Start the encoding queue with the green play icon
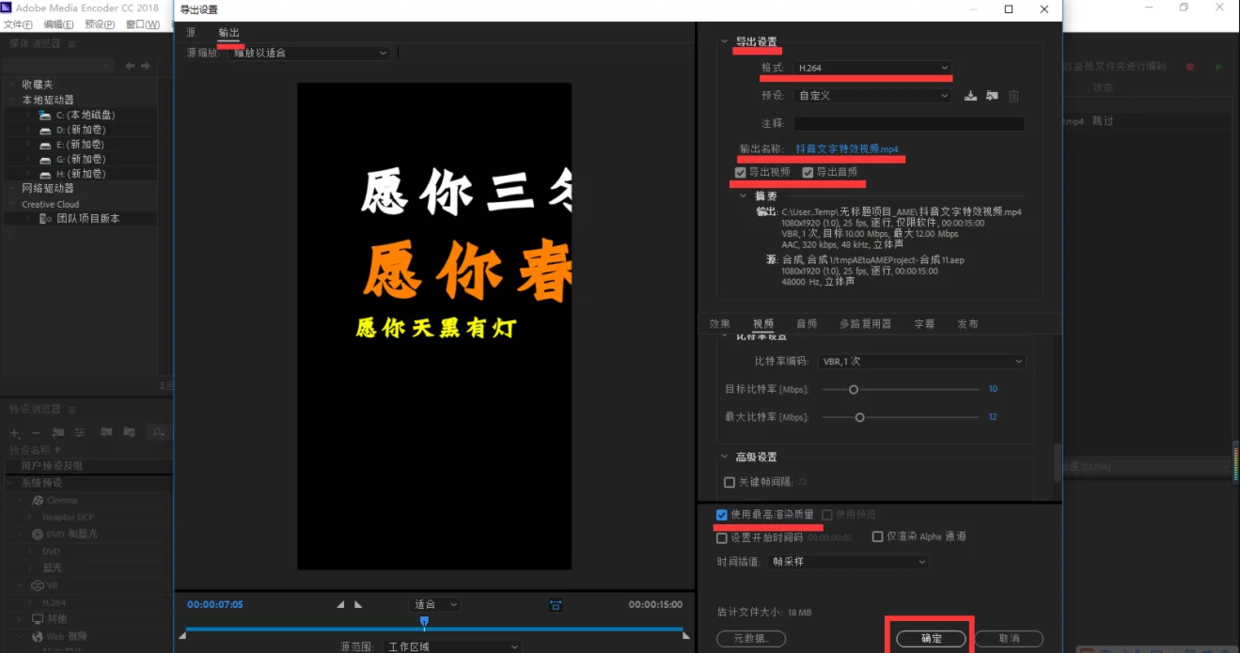Screen dimensions: 1240x653 pos(1218,66)
